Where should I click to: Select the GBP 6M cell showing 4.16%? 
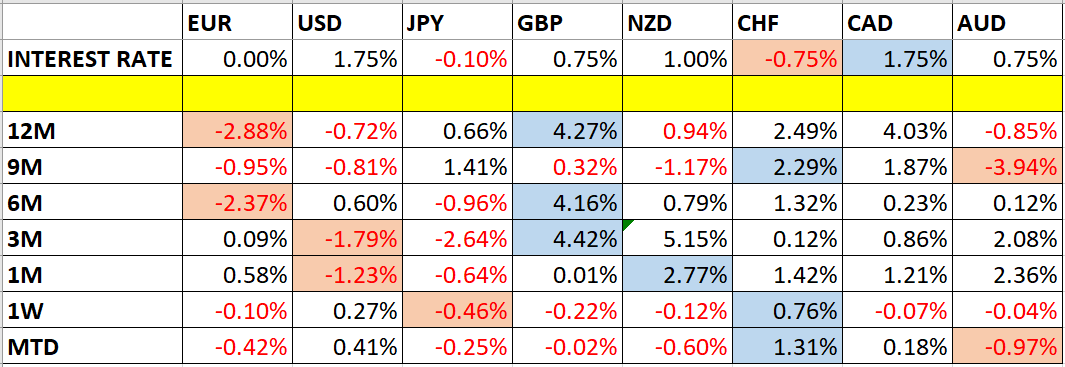click(x=566, y=203)
